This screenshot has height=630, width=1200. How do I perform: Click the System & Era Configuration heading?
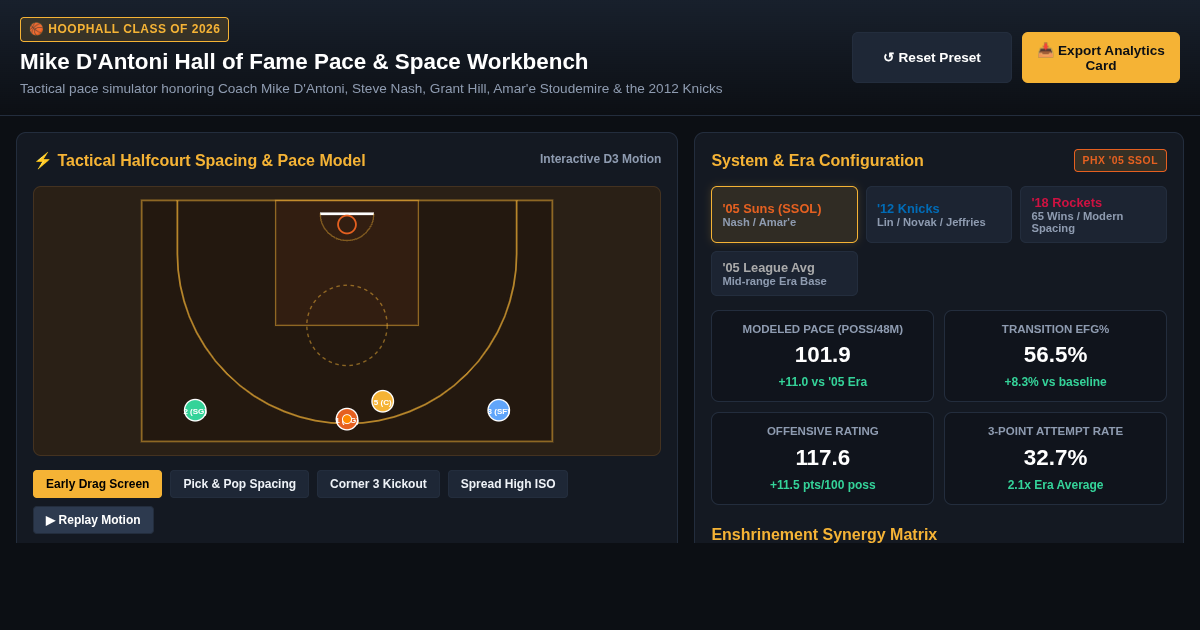click(817, 160)
